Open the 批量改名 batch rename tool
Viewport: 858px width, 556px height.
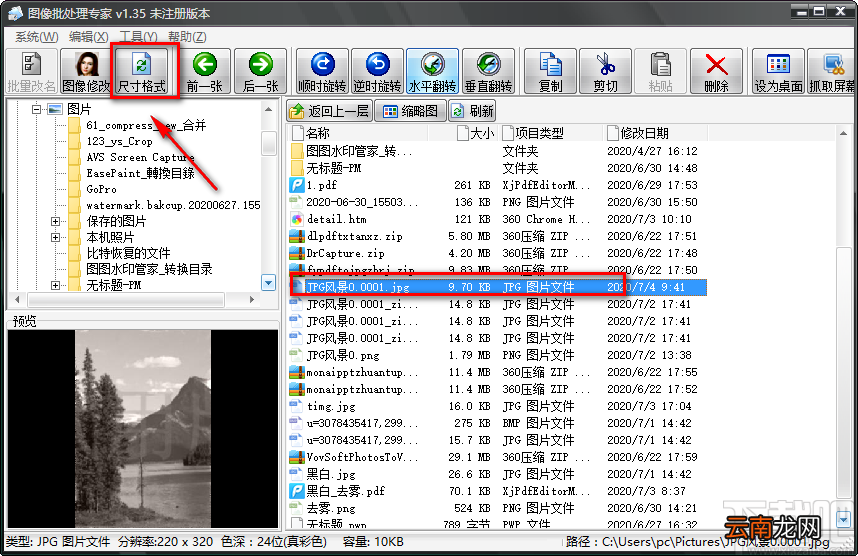click(x=31, y=71)
